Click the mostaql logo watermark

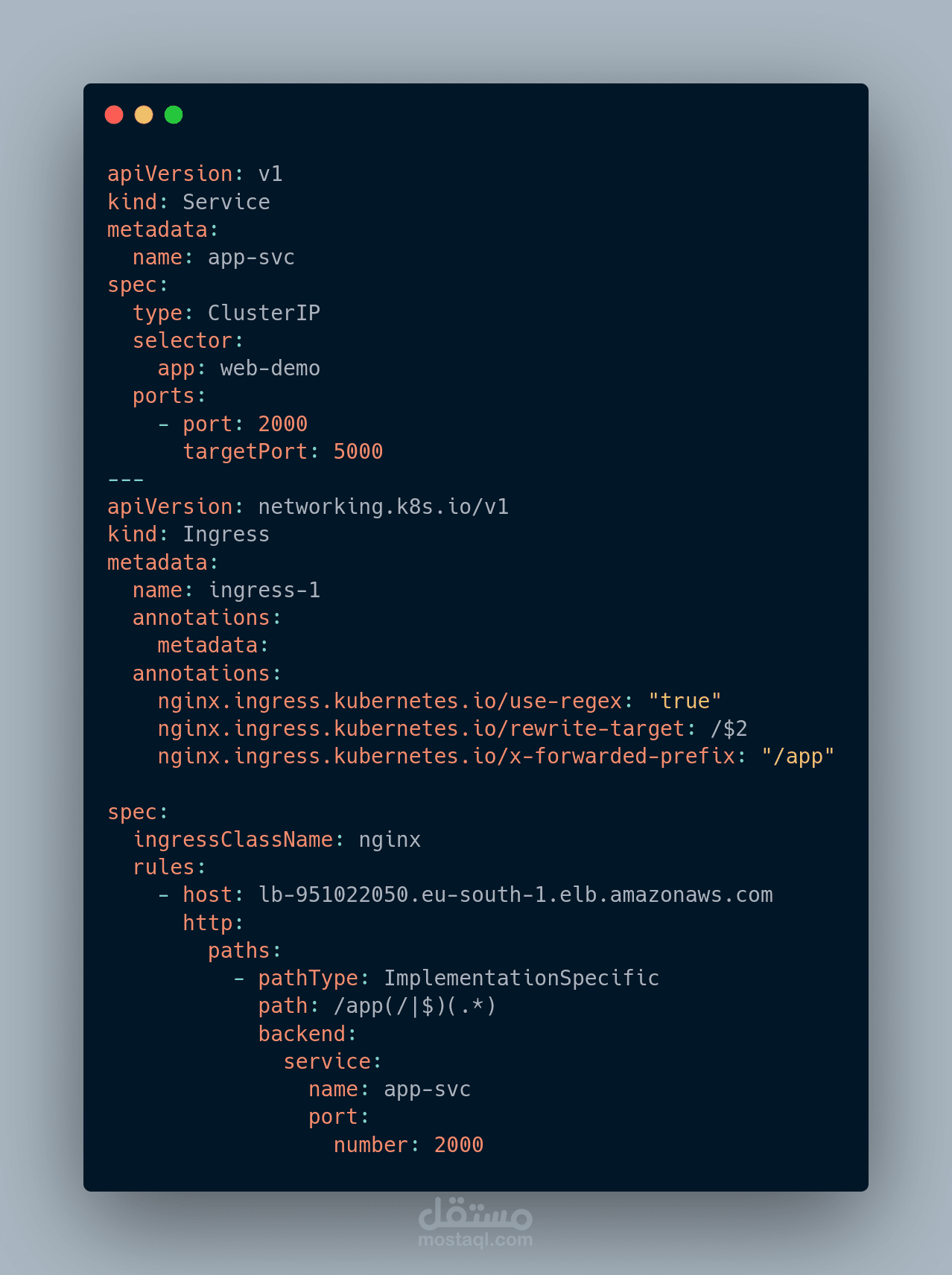pos(475,1214)
